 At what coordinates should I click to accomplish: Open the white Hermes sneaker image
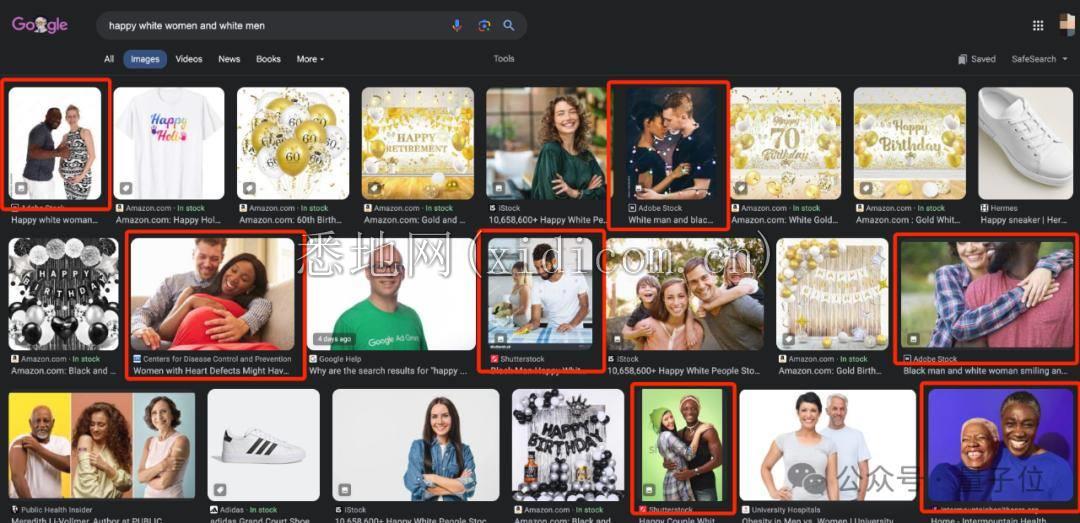coord(1025,142)
